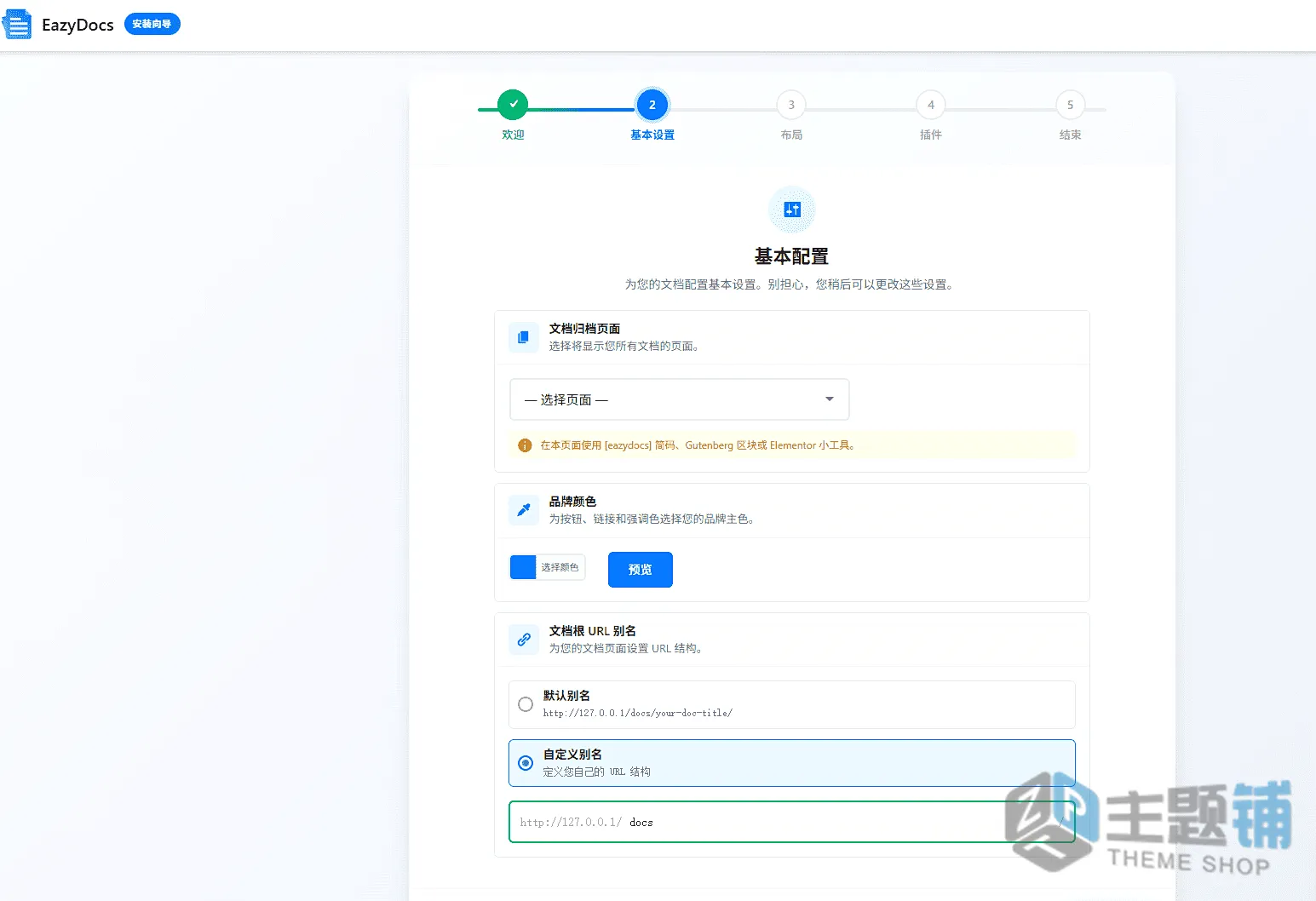Click the 插件 step label
This screenshot has width=1316, height=901.
point(931,135)
